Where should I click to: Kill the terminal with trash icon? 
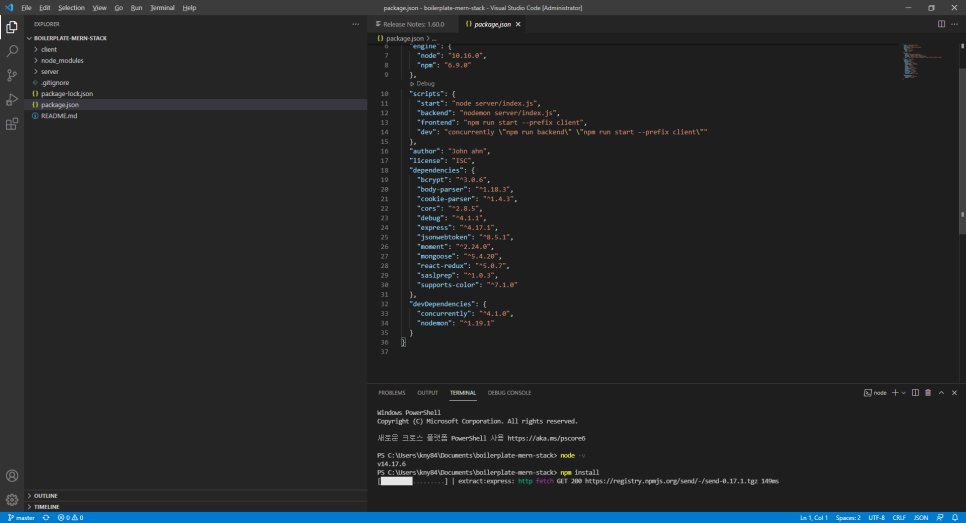tap(928, 392)
